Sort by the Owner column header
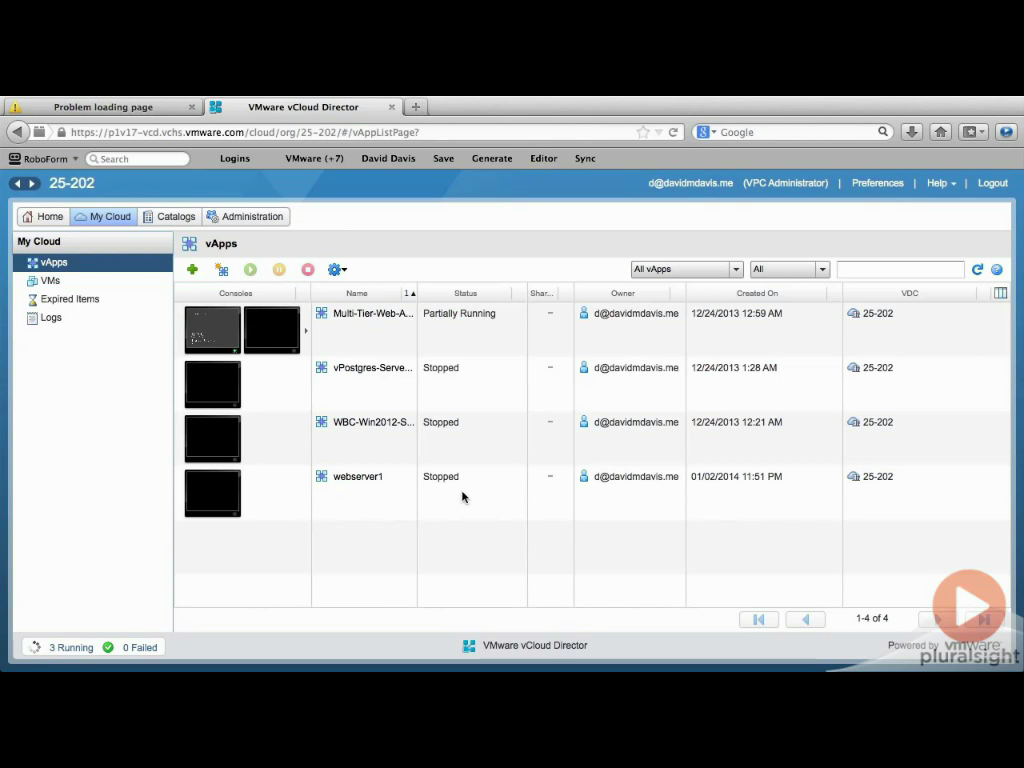 click(x=622, y=293)
